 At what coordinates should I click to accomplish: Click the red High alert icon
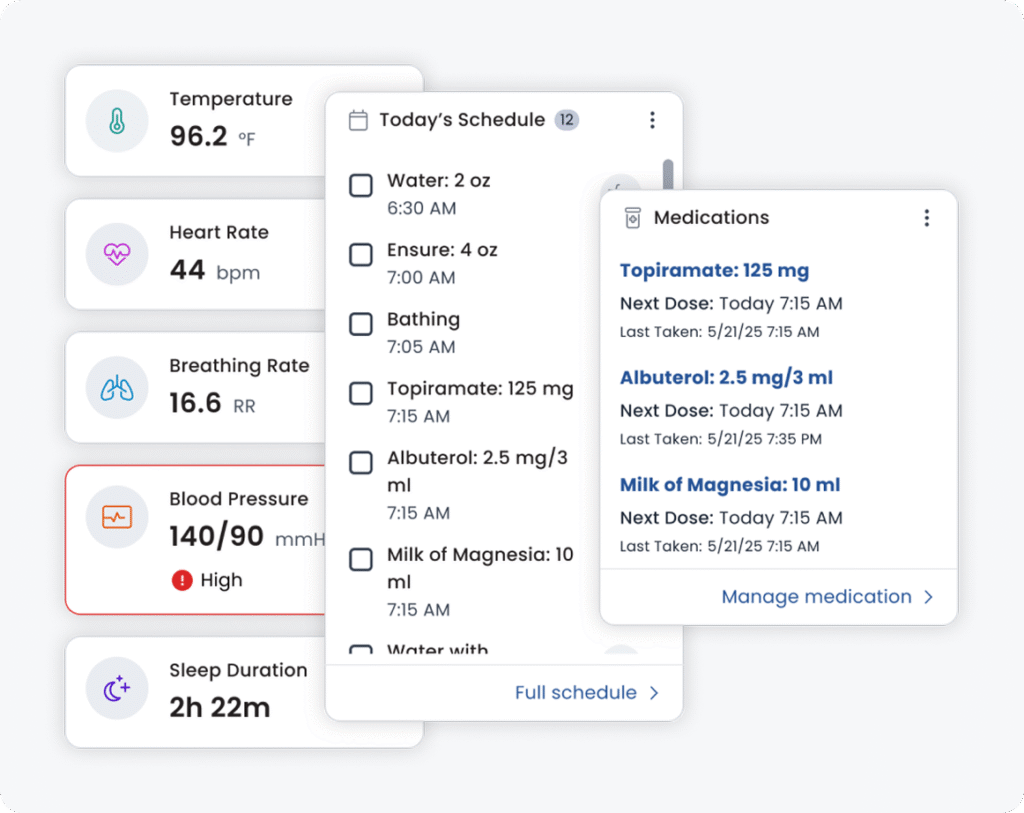pos(182,580)
